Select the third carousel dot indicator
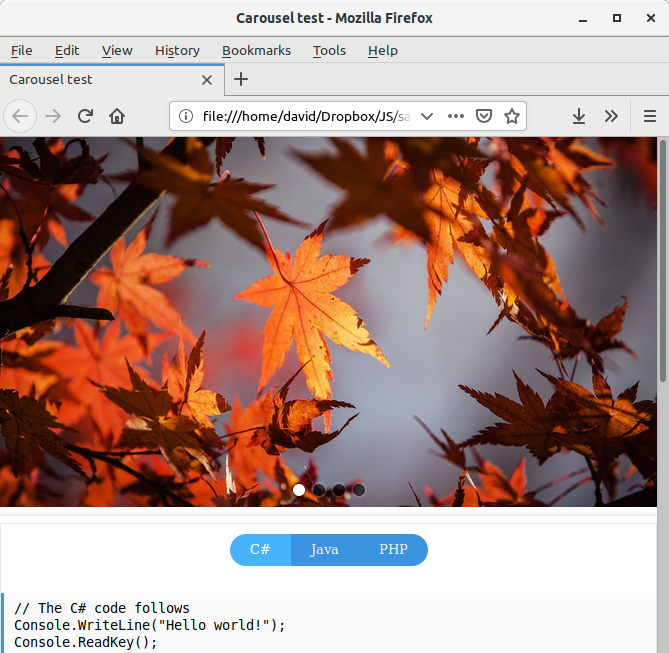669x653 pixels. click(339, 490)
